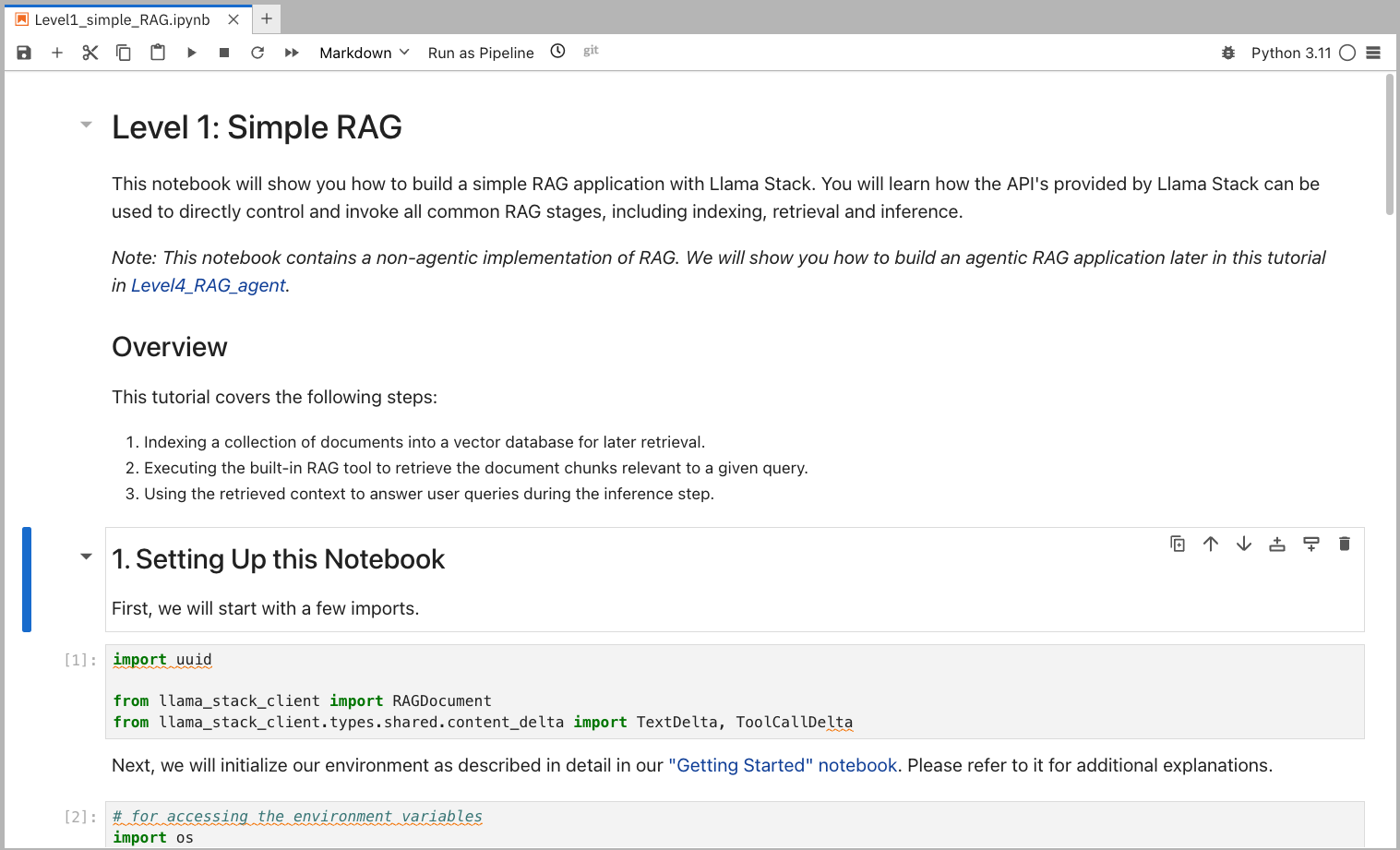
Task: Click into code cell importing os
Action: tap(735, 826)
